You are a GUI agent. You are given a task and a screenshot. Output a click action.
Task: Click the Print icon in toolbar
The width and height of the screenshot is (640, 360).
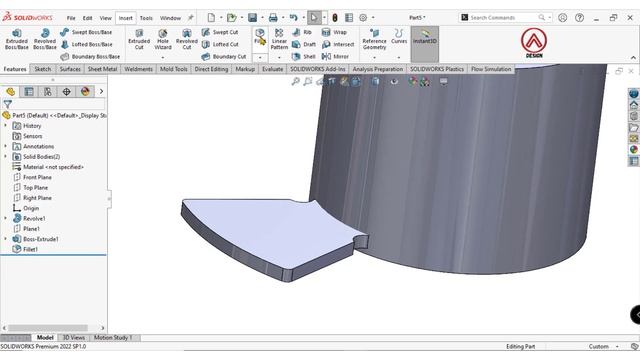[273, 18]
